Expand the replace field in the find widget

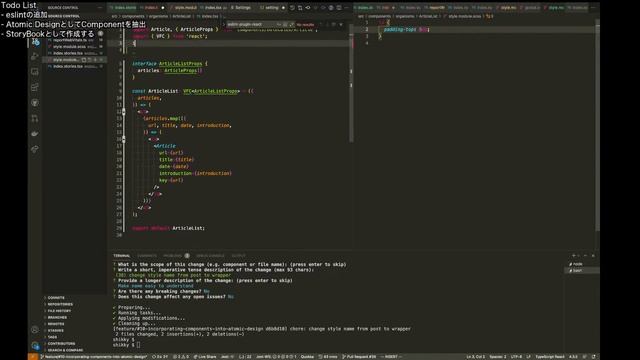click(x=223, y=24)
